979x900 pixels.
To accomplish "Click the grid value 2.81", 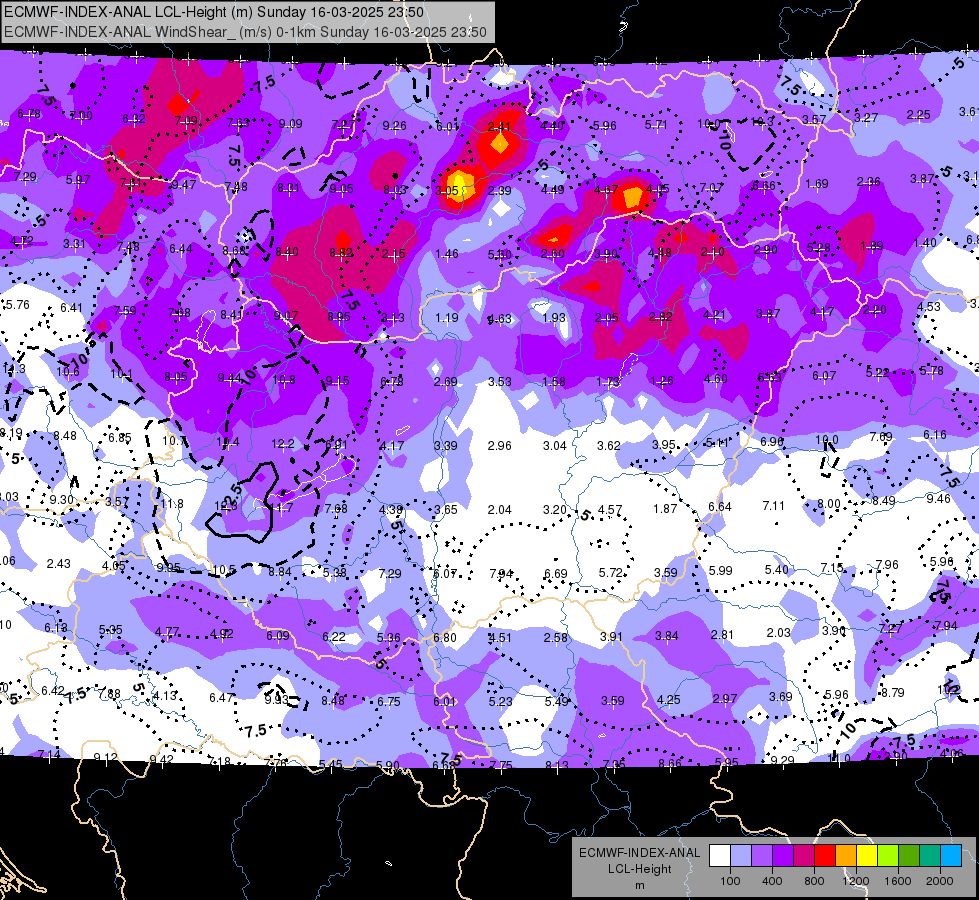I will click(x=722, y=635).
